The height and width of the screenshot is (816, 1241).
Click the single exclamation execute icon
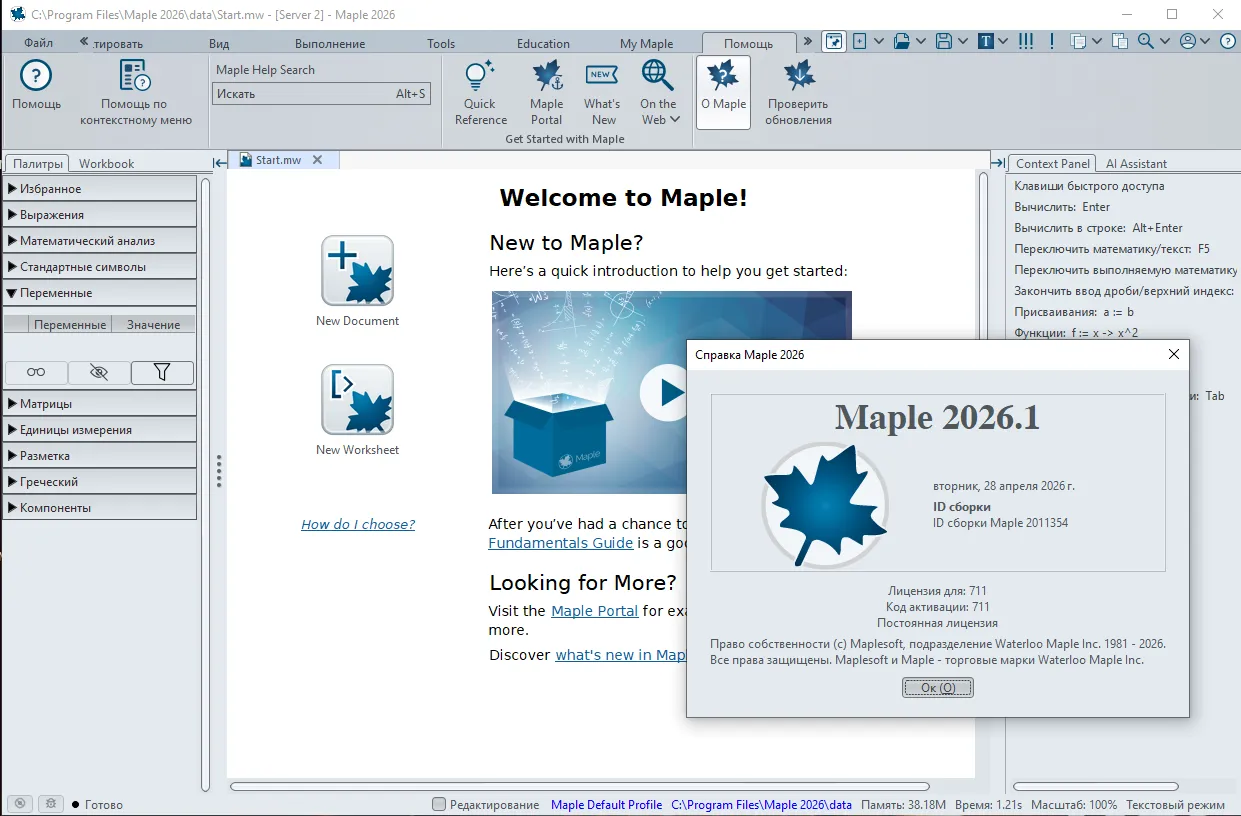[x=1052, y=41]
